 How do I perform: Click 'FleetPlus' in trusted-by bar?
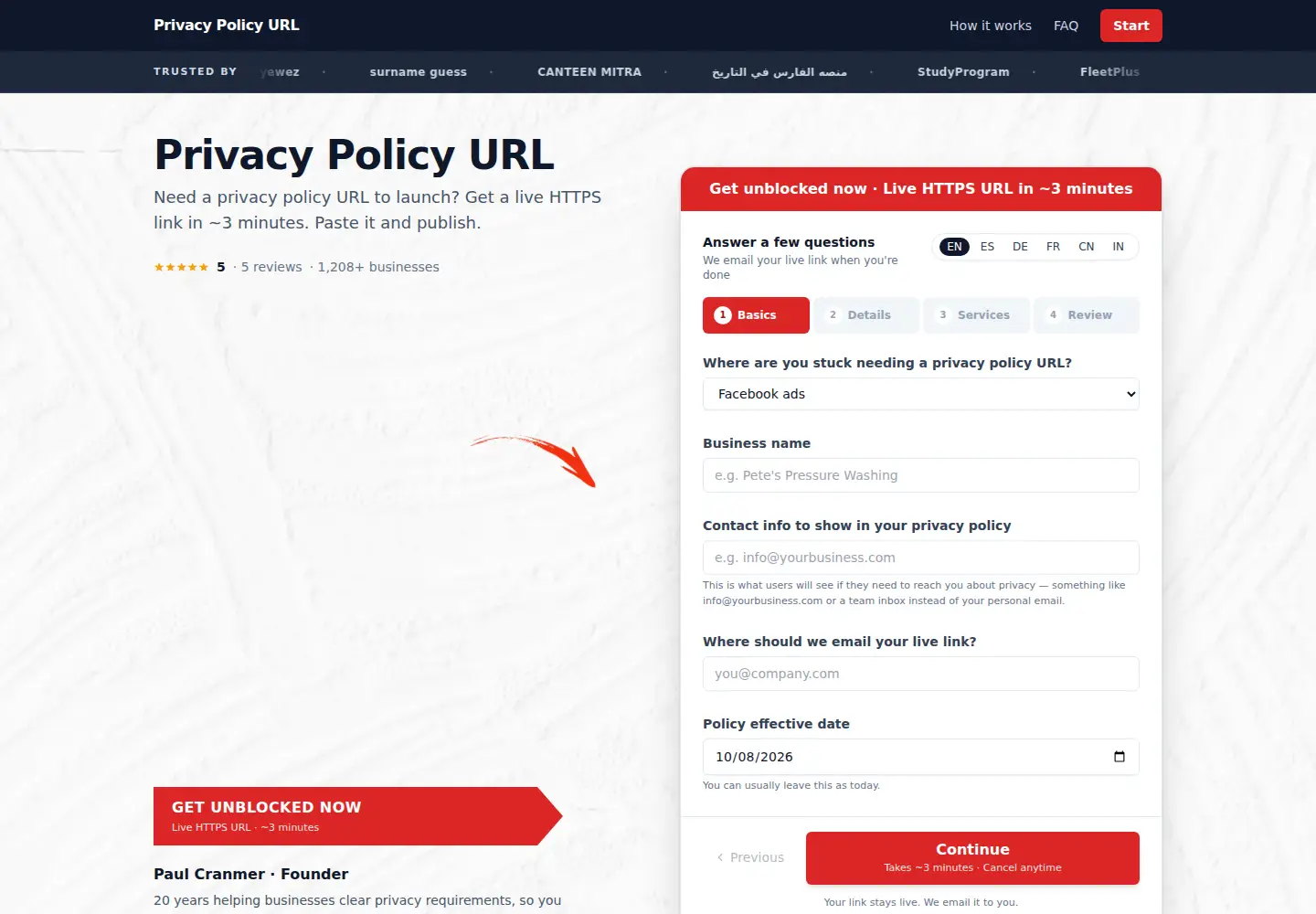[1109, 72]
